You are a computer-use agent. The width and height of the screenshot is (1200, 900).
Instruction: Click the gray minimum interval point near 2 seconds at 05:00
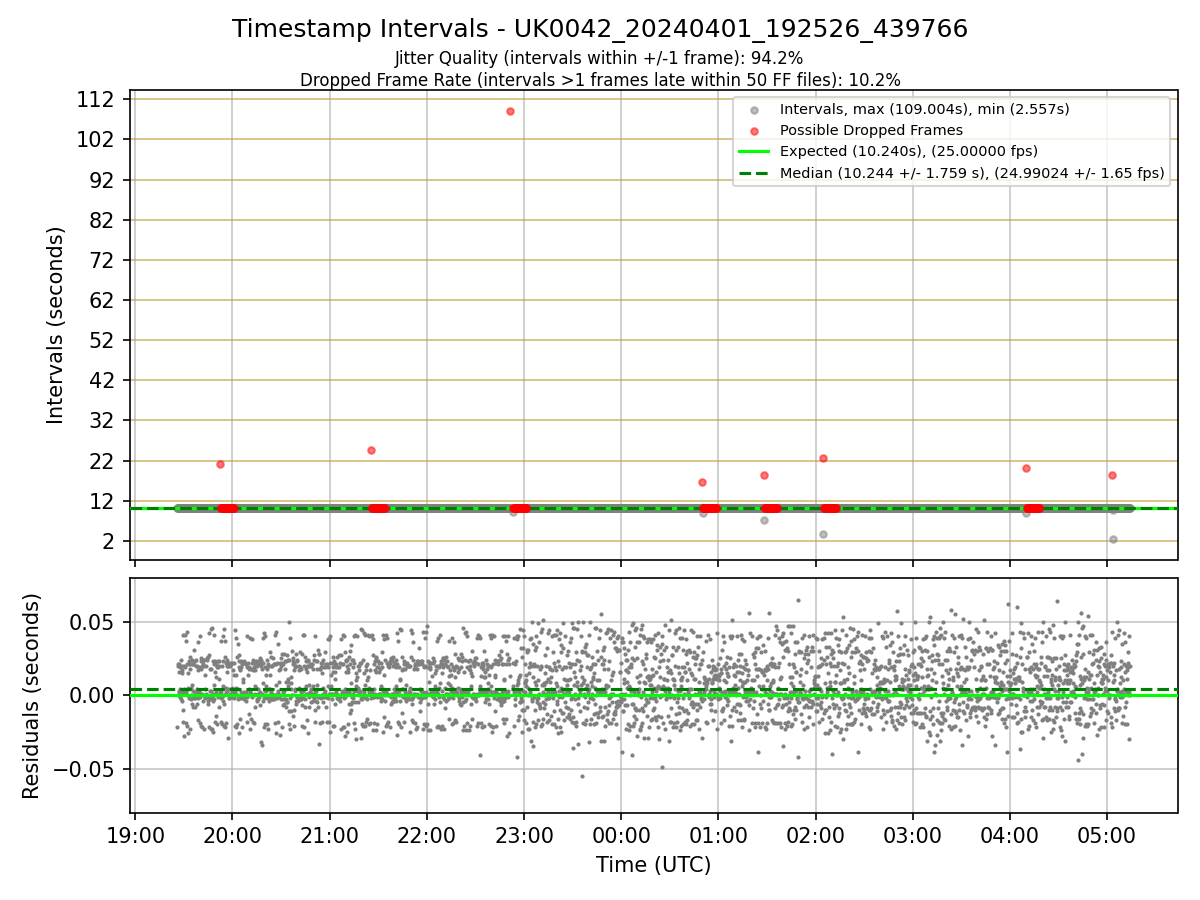pyautogui.click(x=1113, y=539)
